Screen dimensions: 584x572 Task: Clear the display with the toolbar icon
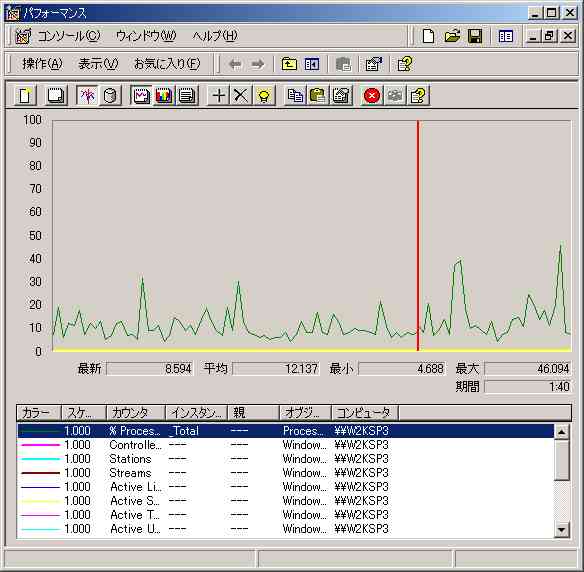[56, 95]
